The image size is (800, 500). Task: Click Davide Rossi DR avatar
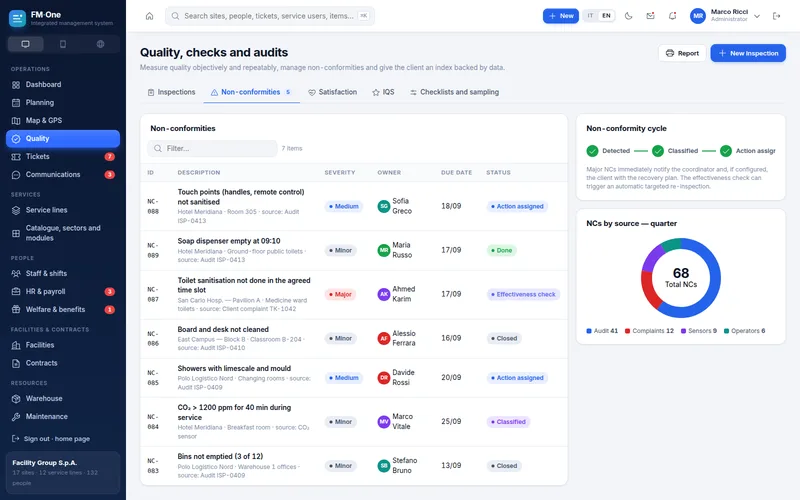coord(384,378)
